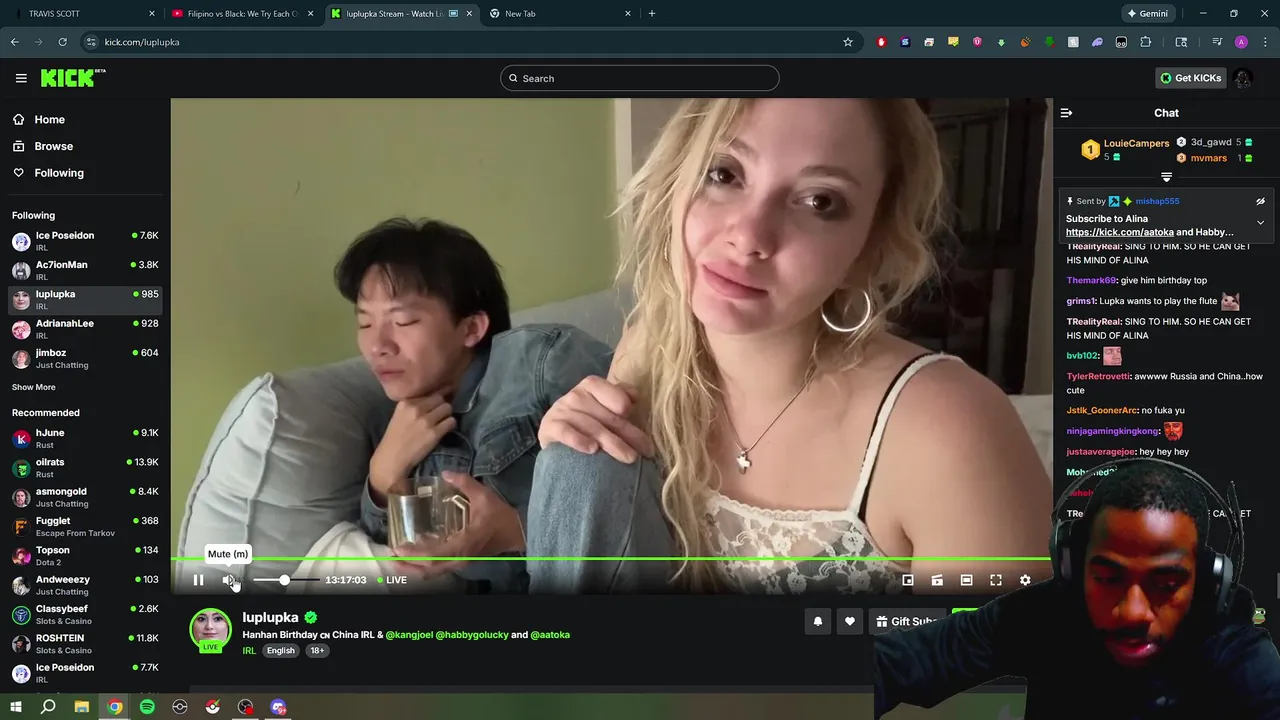Bookmark this page with star icon
Image resolution: width=1280 pixels, height=720 pixels.
coord(848,42)
